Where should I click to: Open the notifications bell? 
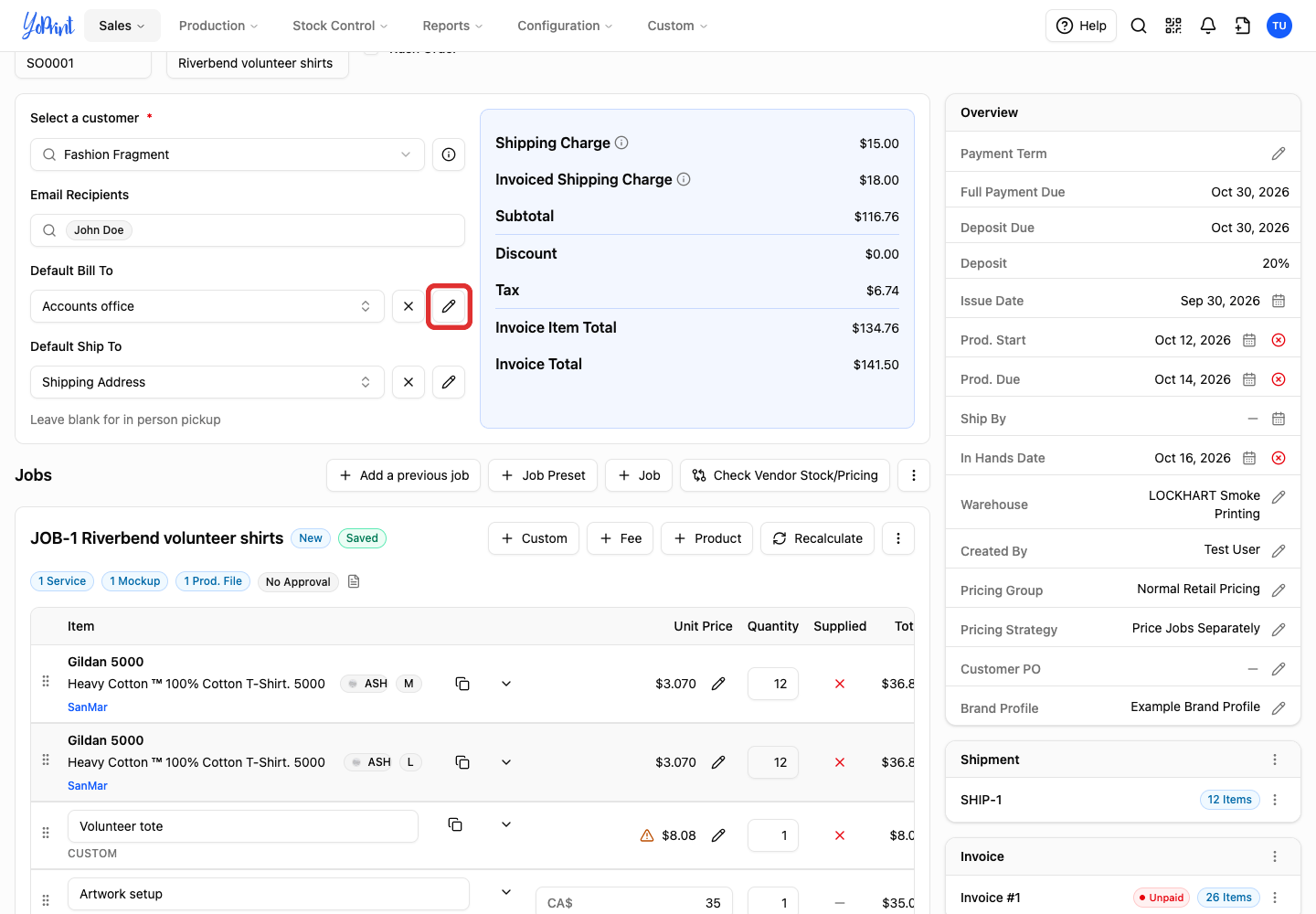1208,26
